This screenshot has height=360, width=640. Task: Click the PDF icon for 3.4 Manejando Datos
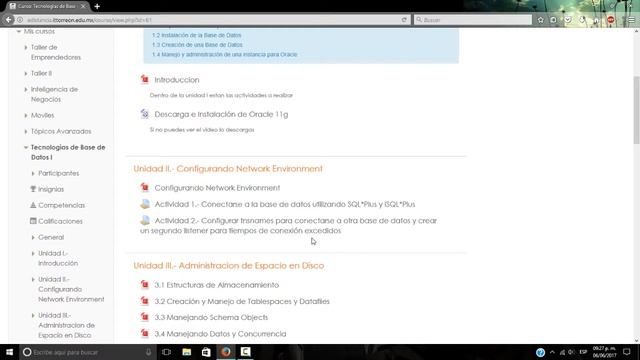click(x=144, y=333)
